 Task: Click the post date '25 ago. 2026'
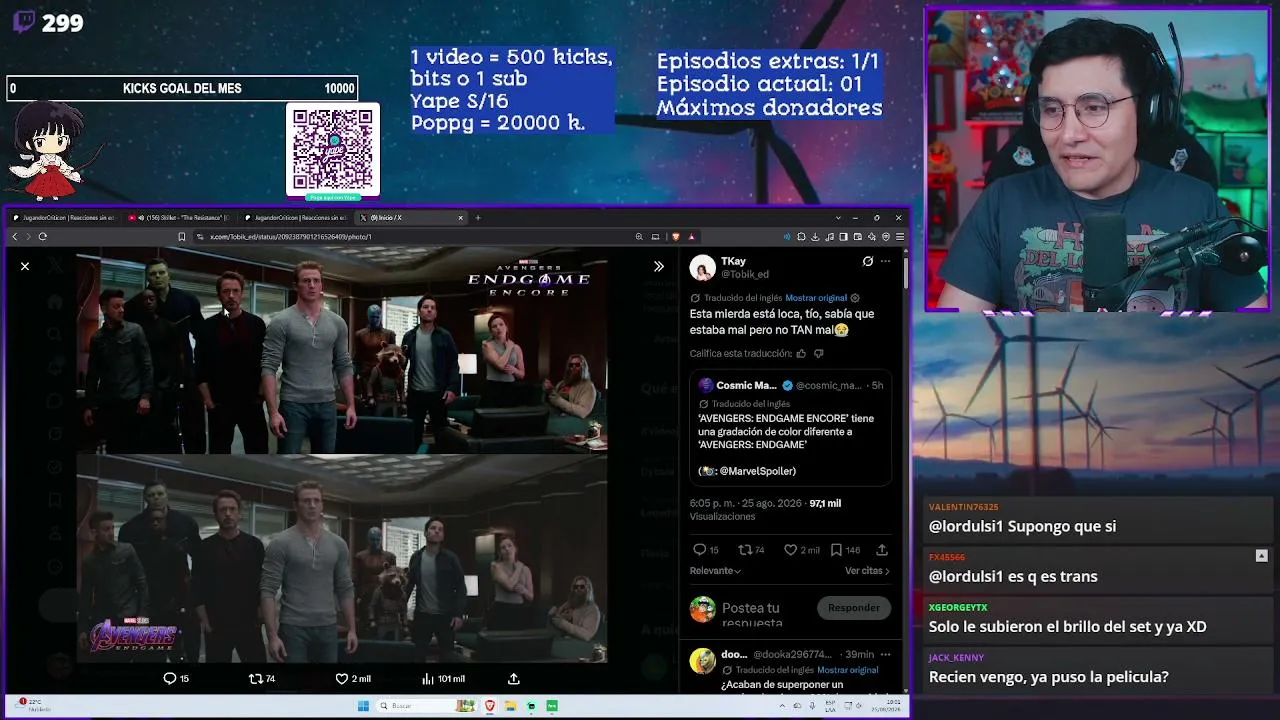coord(771,503)
